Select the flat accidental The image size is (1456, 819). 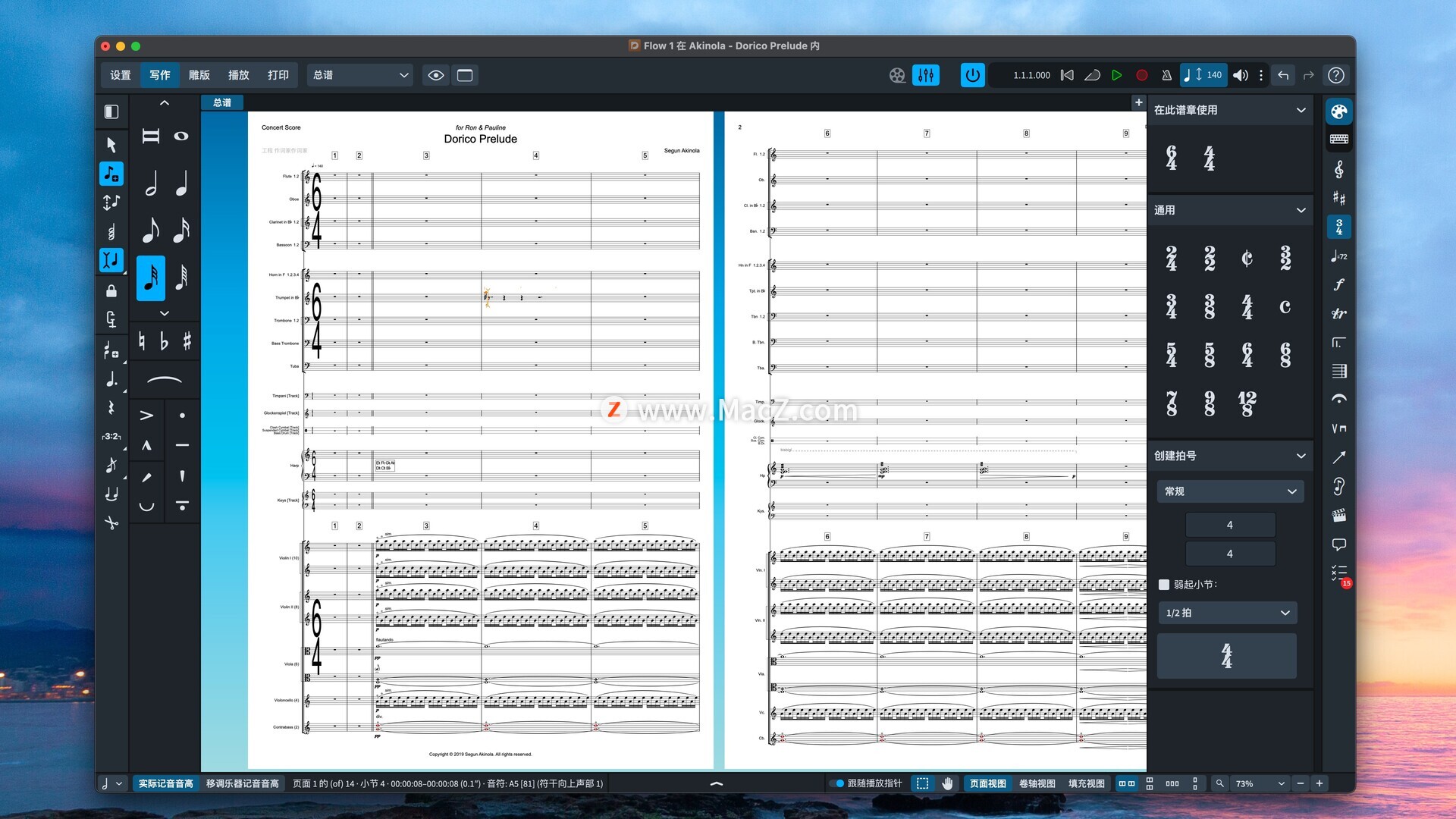tap(164, 341)
